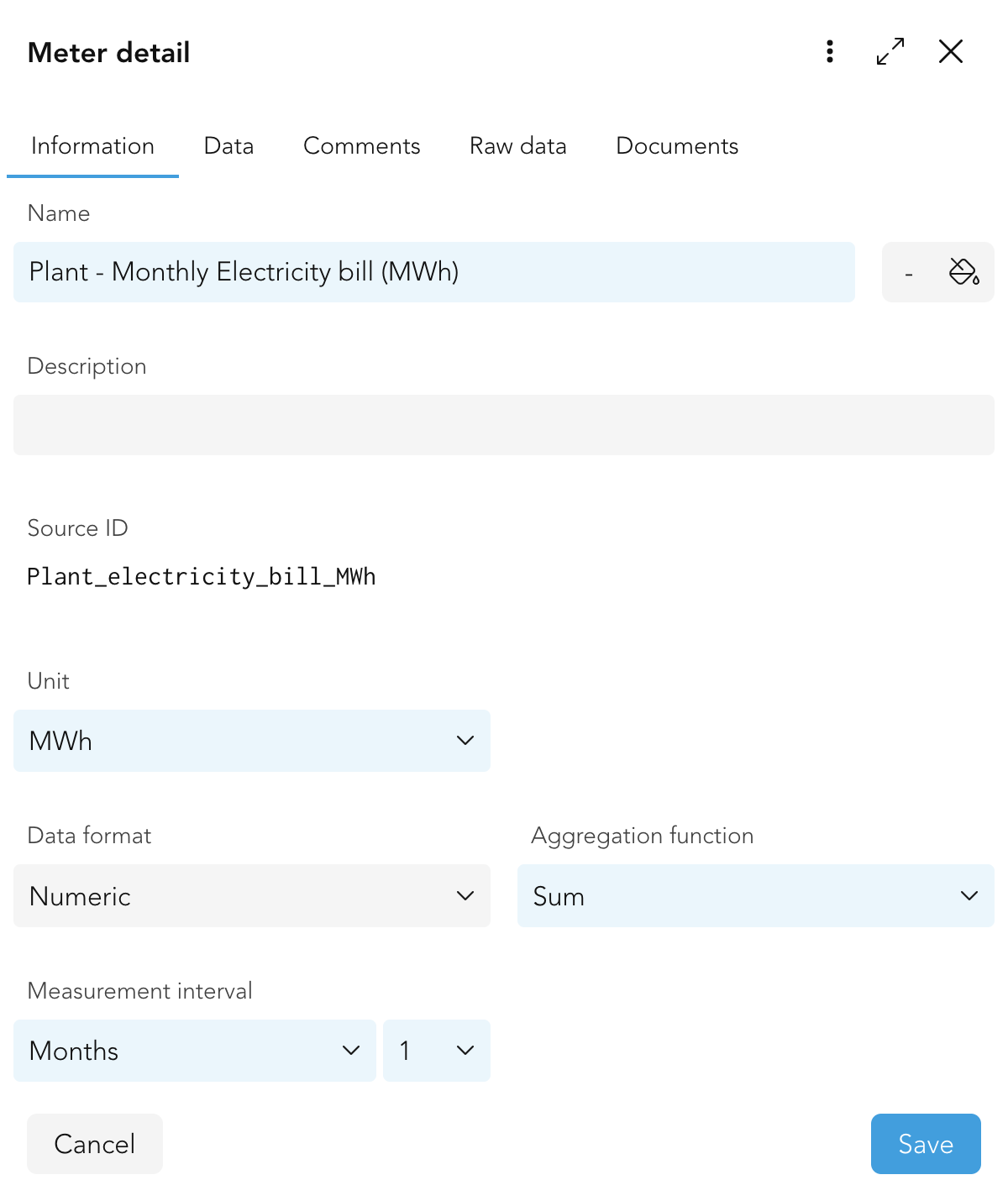Switch to the Data tab
This screenshot has width=1008, height=1201.
(x=228, y=146)
